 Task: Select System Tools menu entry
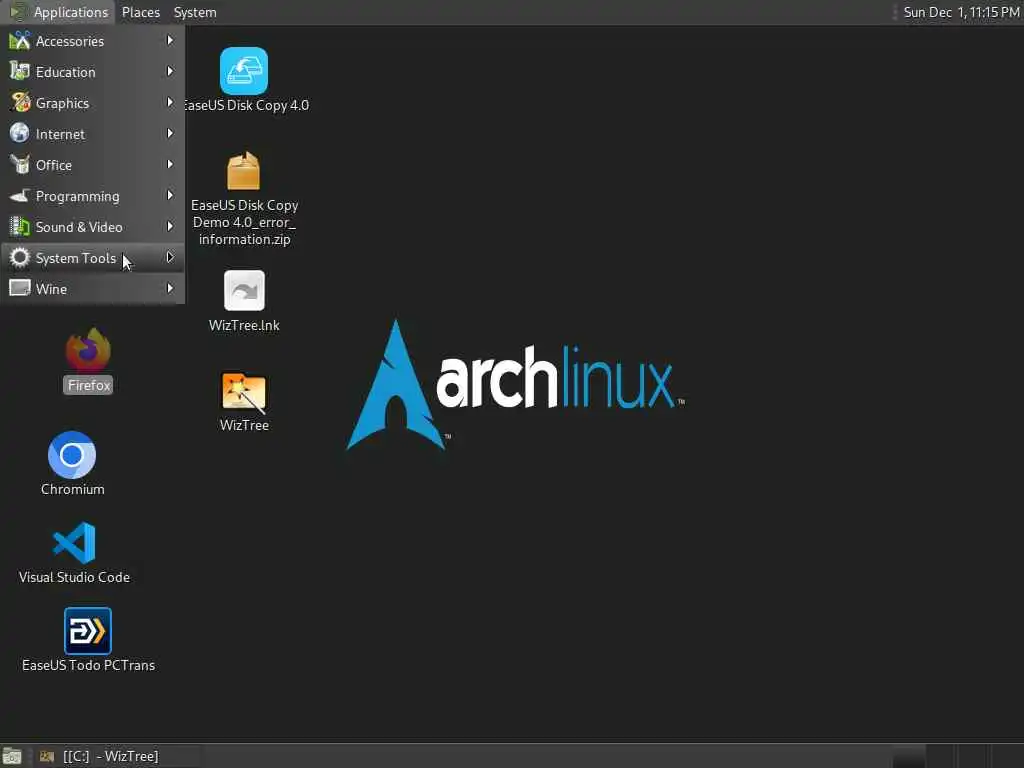93,258
